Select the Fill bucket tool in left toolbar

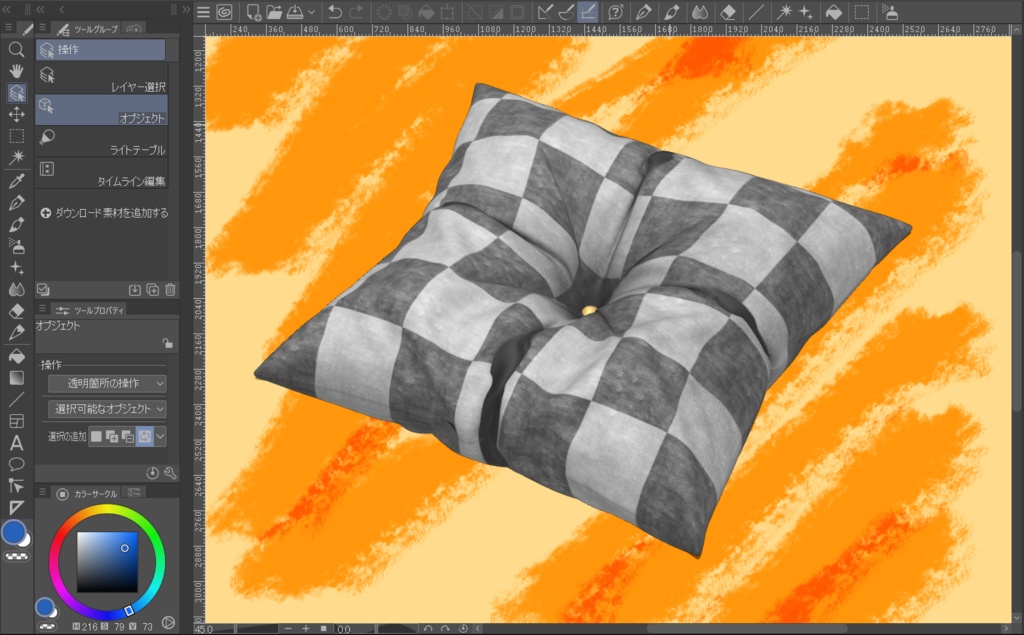coord(16,357)
